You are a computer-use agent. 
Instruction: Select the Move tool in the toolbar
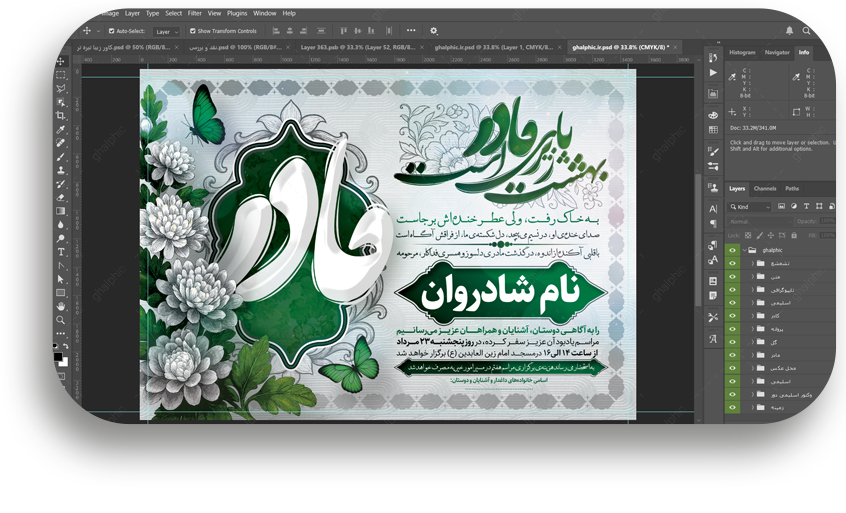click(x=61, y=61)
